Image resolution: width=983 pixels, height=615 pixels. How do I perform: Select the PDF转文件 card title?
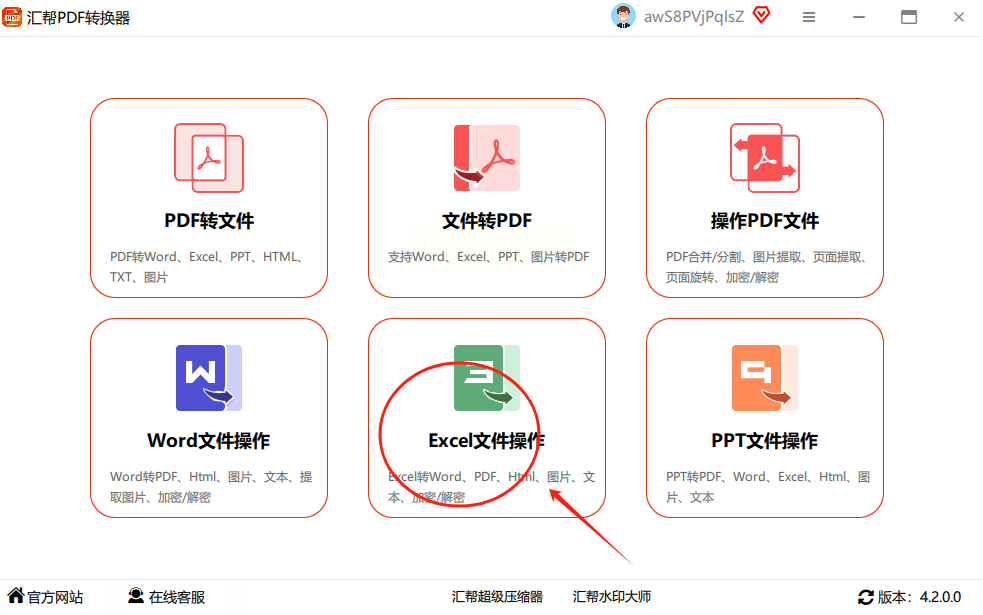coord(209,221)
